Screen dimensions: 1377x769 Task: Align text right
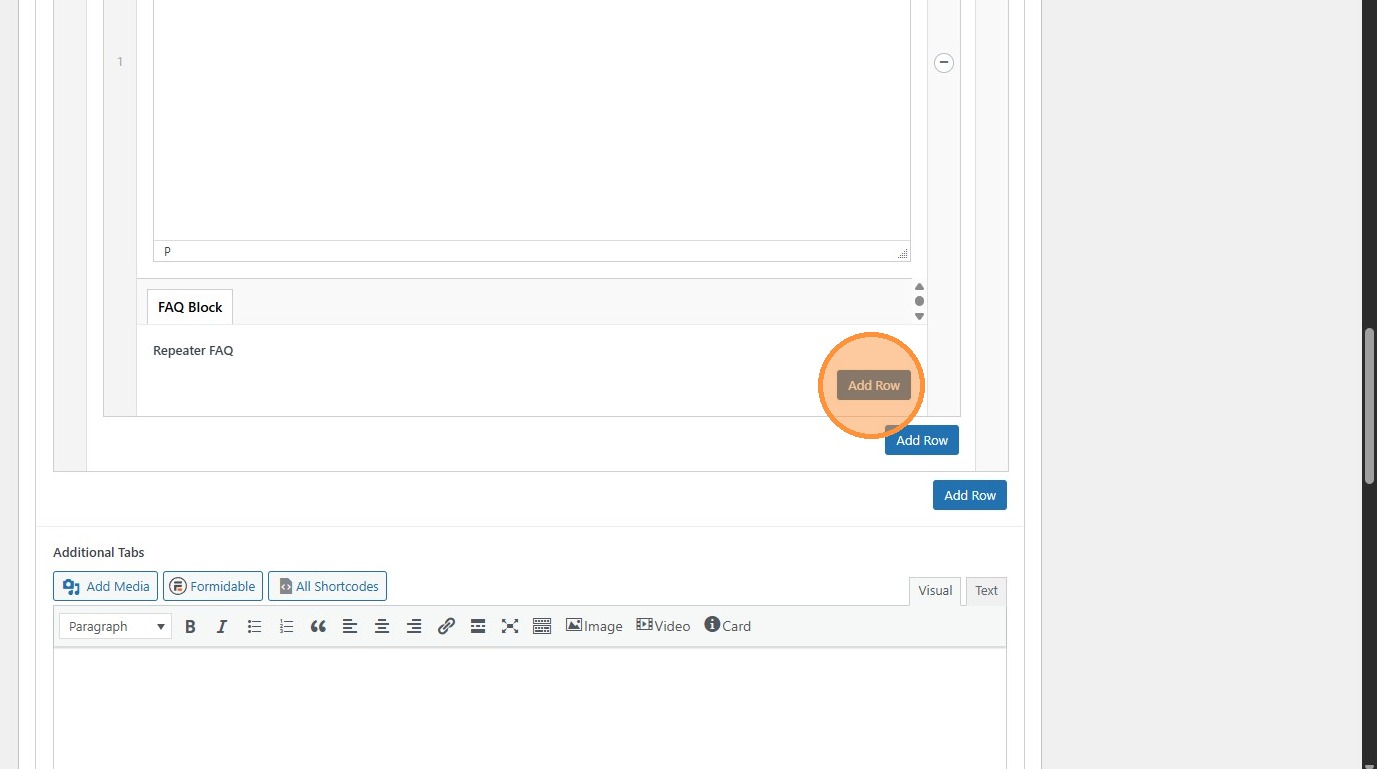tap(414, 626)
